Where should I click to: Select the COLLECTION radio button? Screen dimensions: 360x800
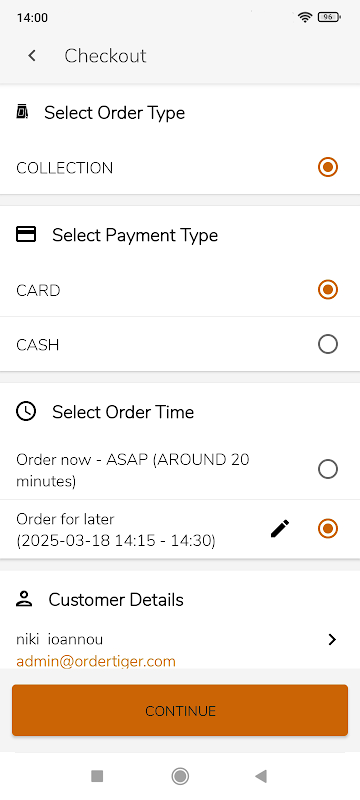pos(328,167)
